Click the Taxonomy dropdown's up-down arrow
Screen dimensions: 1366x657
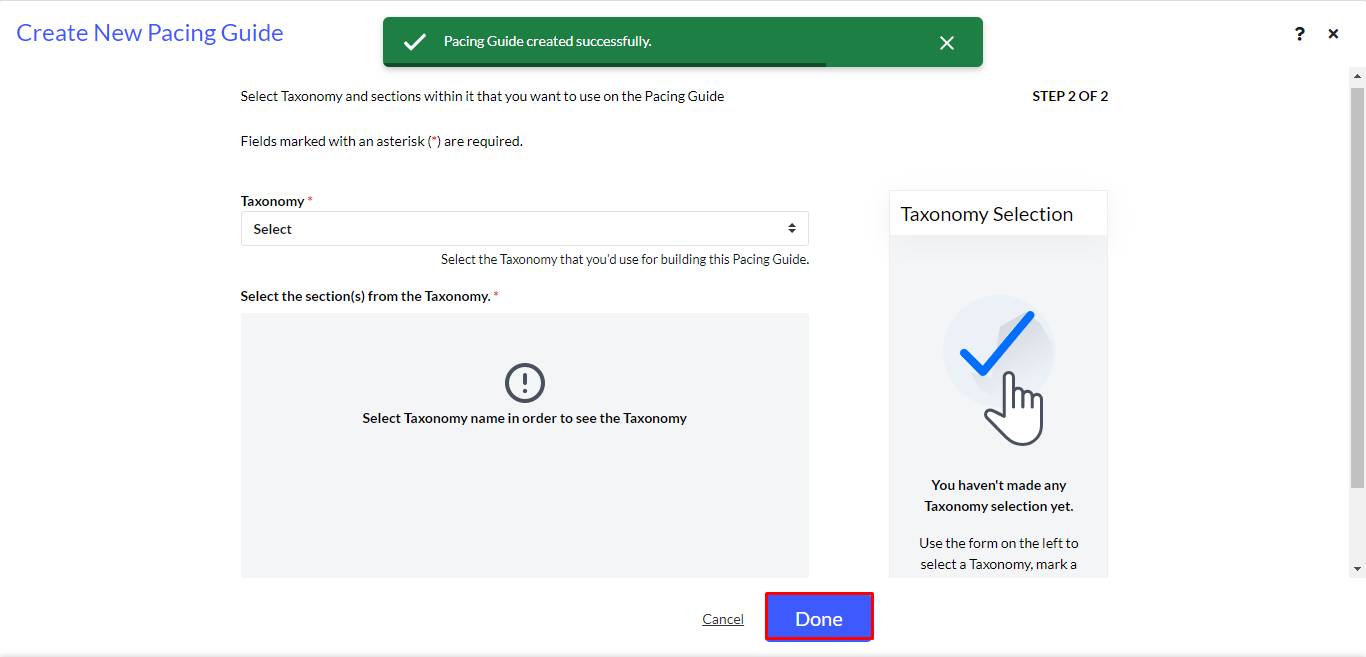tap(791, 229)
